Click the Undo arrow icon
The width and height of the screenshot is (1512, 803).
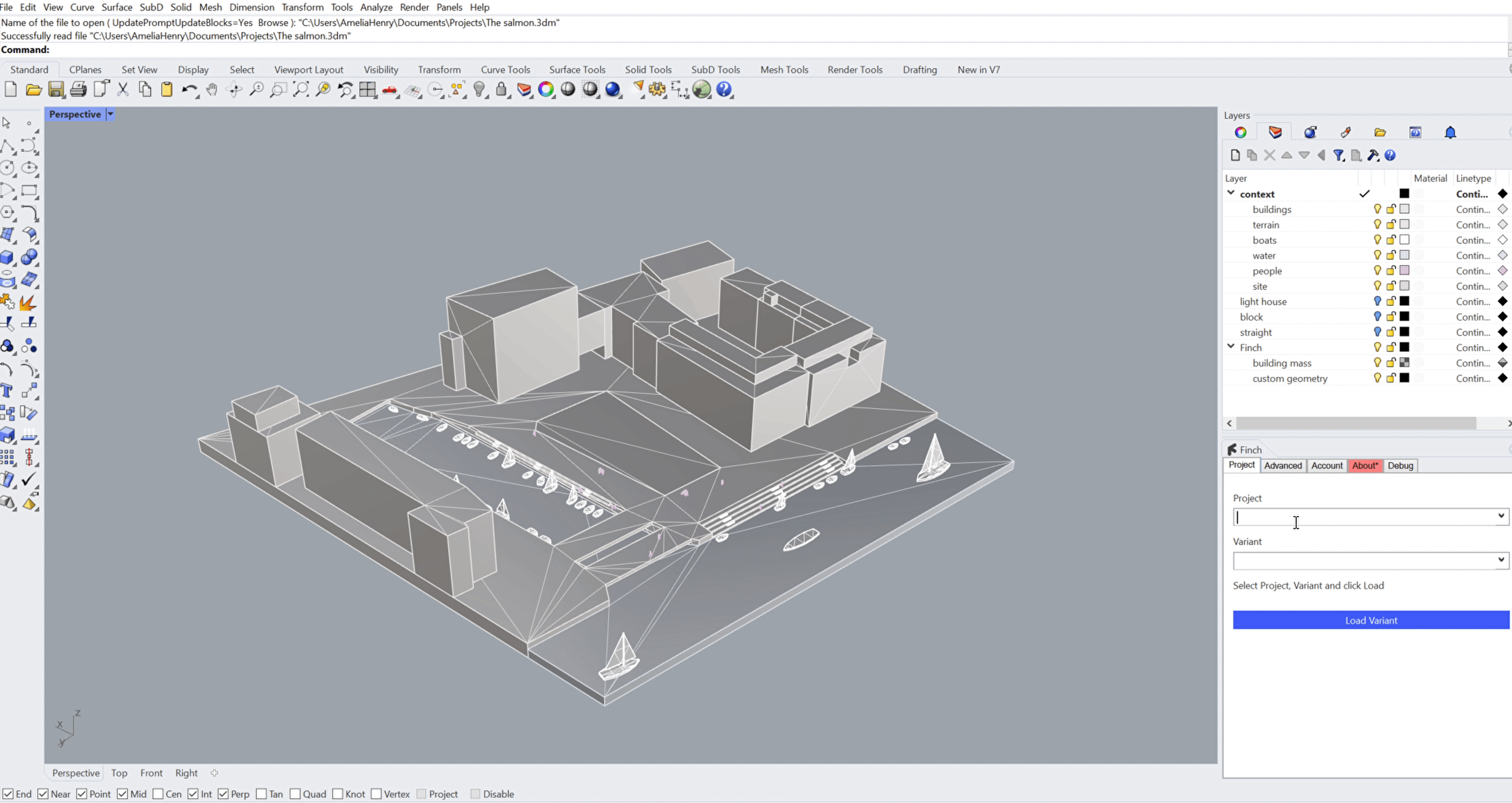coord(189,89)
